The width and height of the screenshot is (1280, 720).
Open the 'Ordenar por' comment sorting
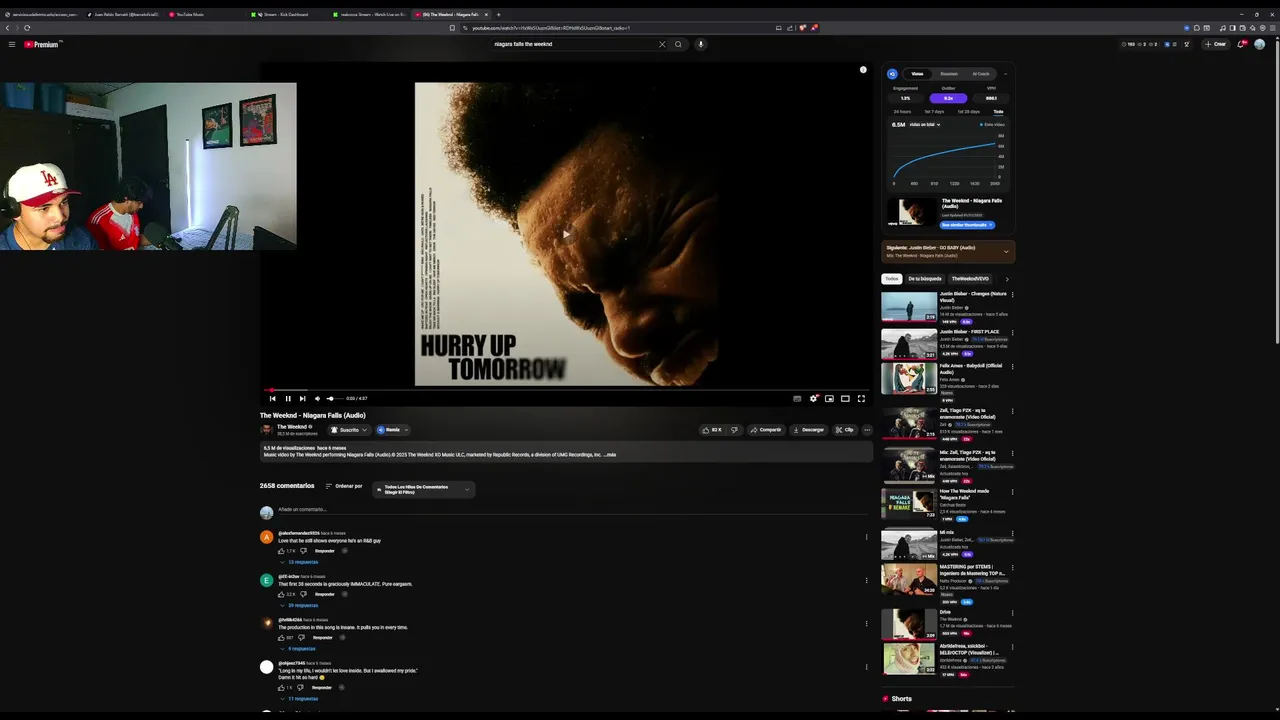[343, 486]
